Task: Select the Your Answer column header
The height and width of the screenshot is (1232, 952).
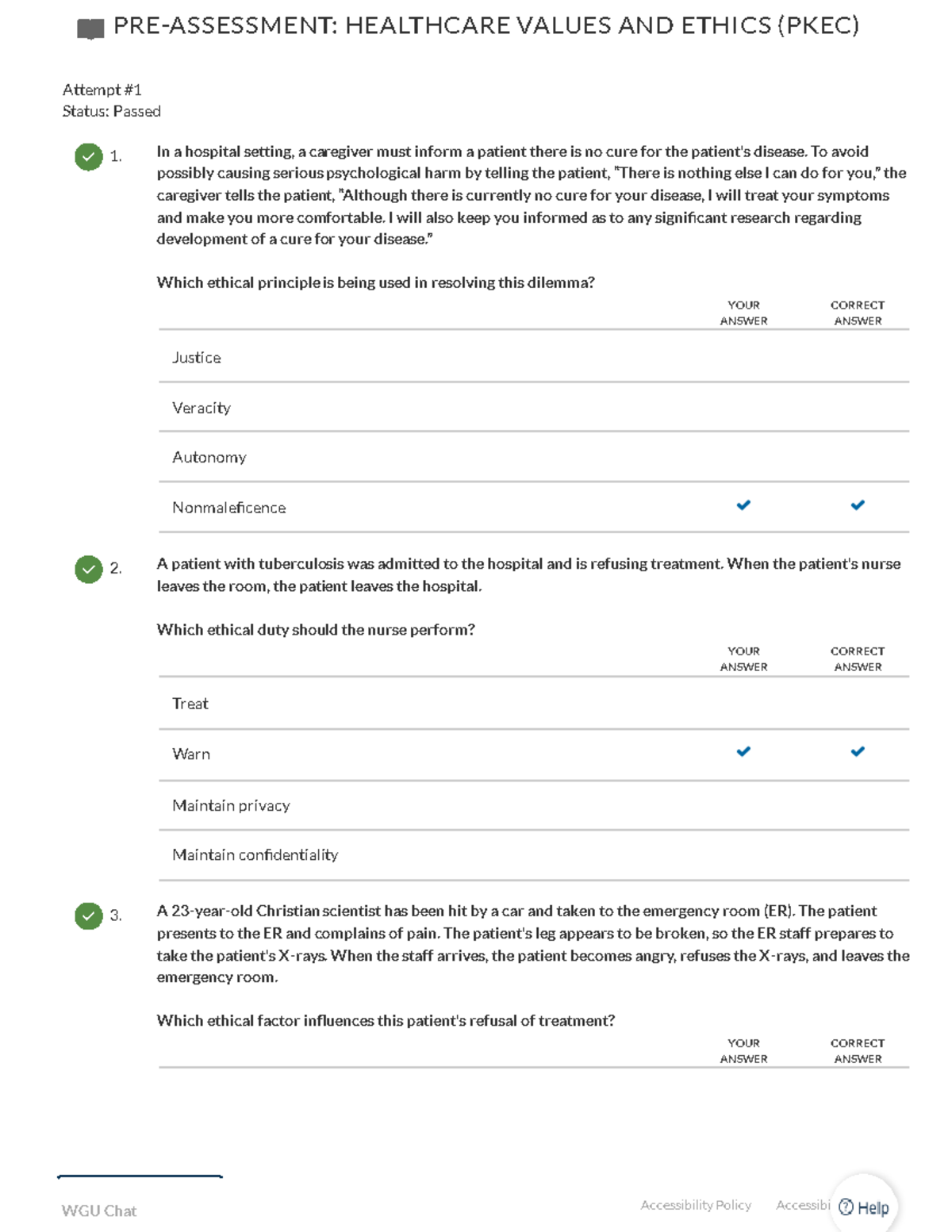Action: [743, 313]
